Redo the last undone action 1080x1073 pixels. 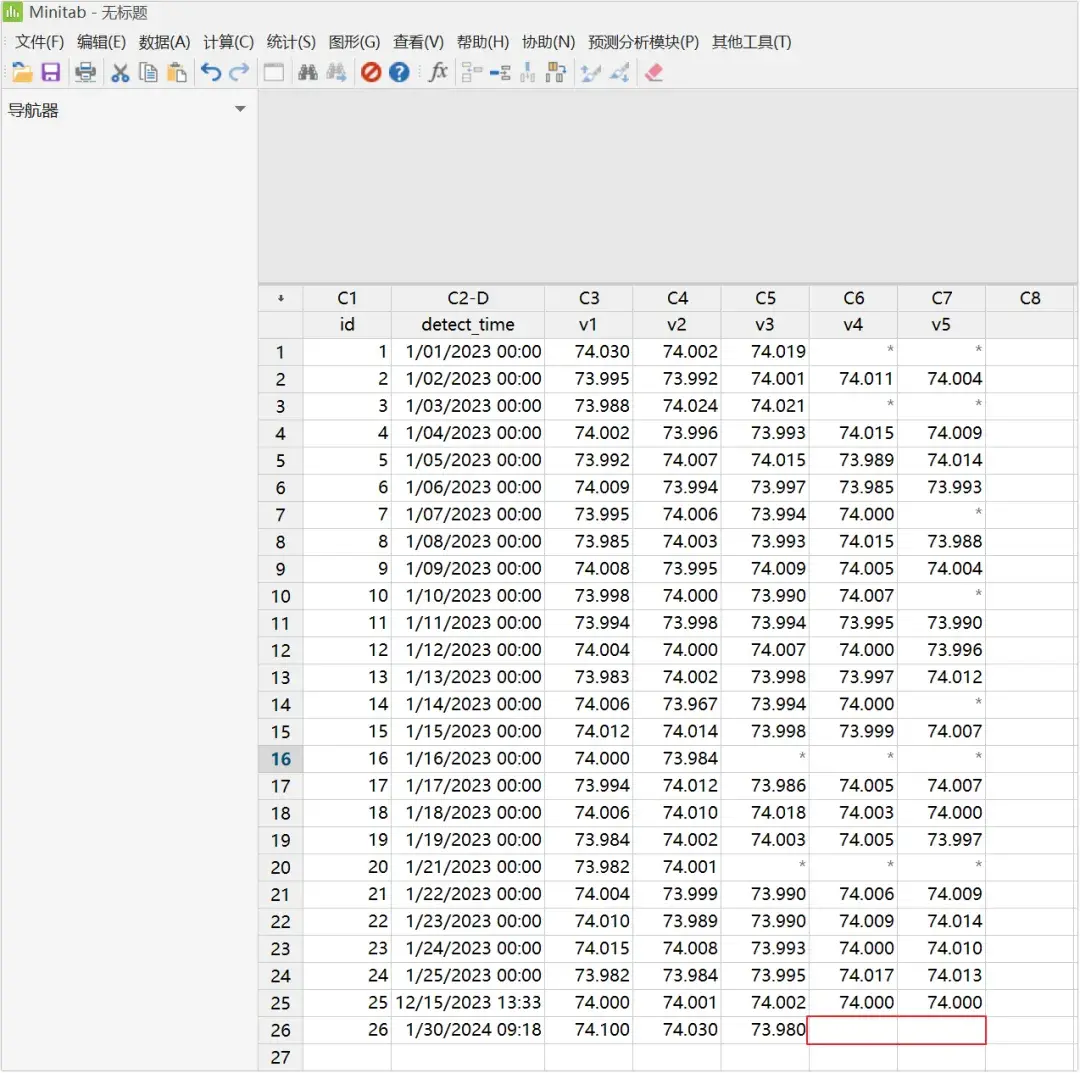click(239, 72)
